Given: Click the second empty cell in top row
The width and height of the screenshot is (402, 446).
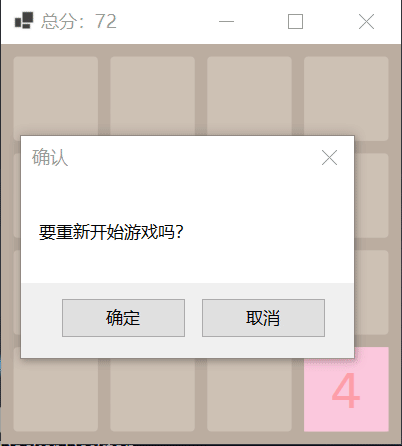Looking at the screenshot, I should click(x=152, y=96).
